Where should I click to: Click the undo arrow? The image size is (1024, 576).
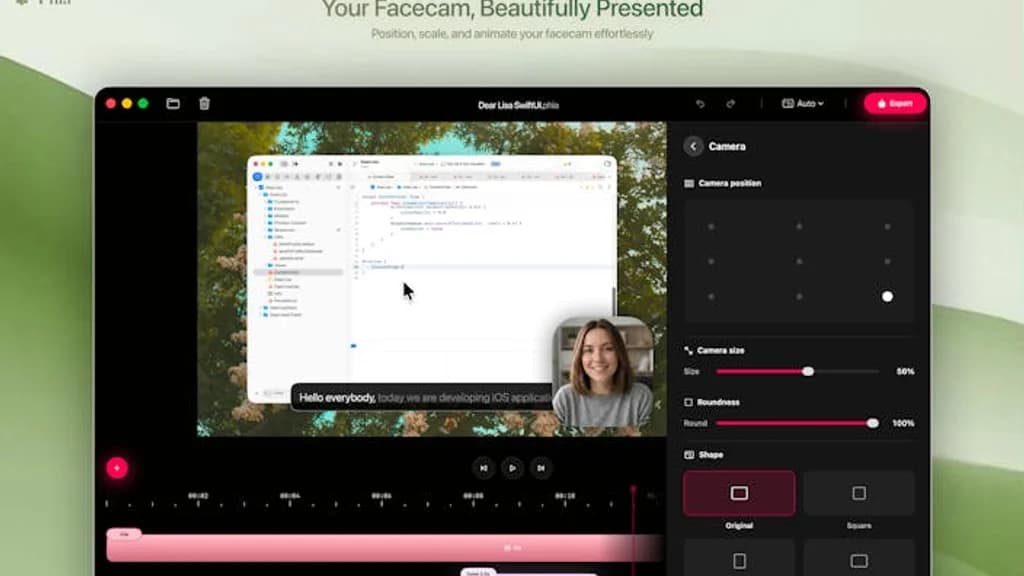(700, 103)
